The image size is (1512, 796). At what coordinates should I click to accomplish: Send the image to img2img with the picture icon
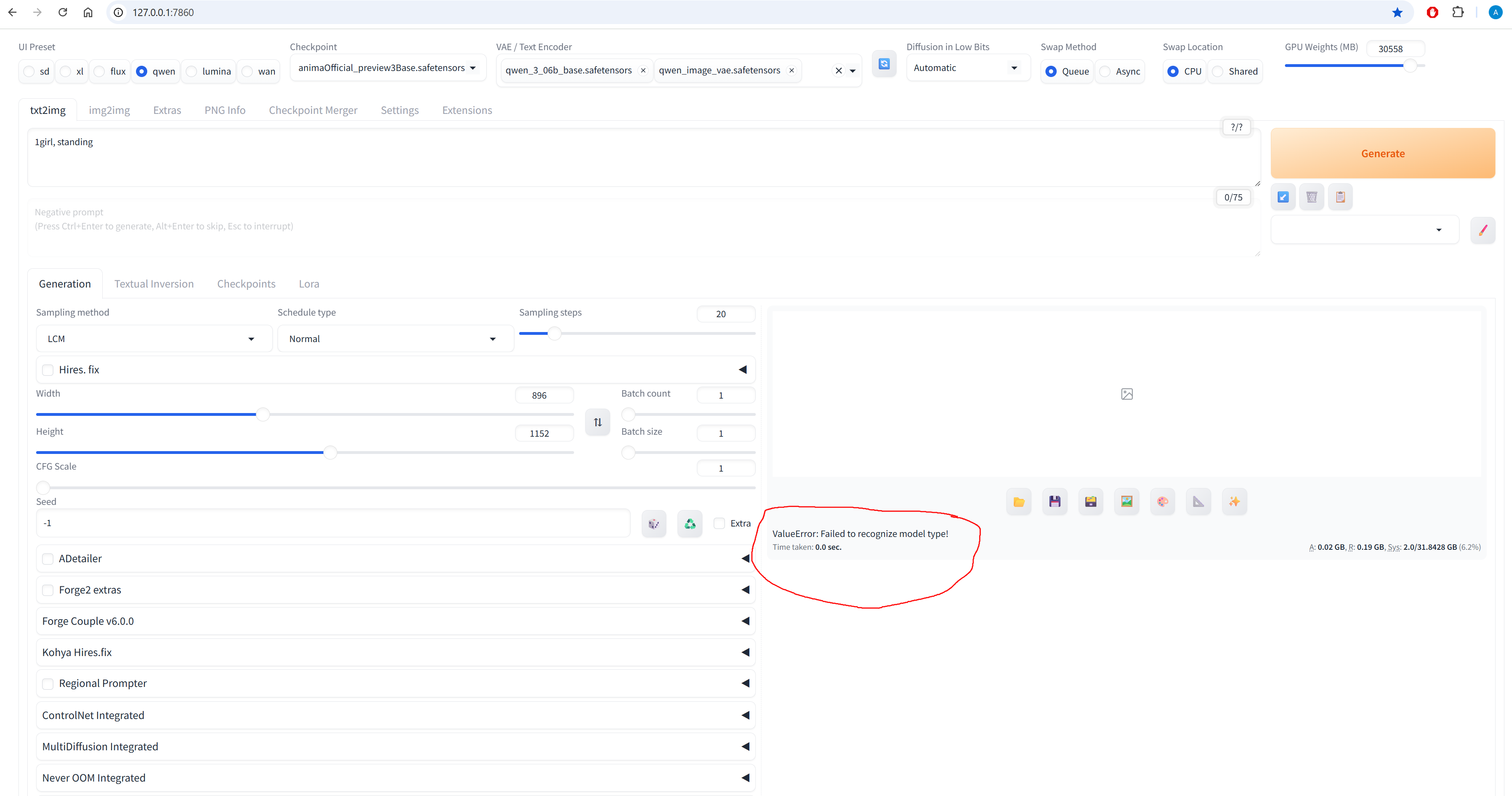click(x=1127, y=502)
